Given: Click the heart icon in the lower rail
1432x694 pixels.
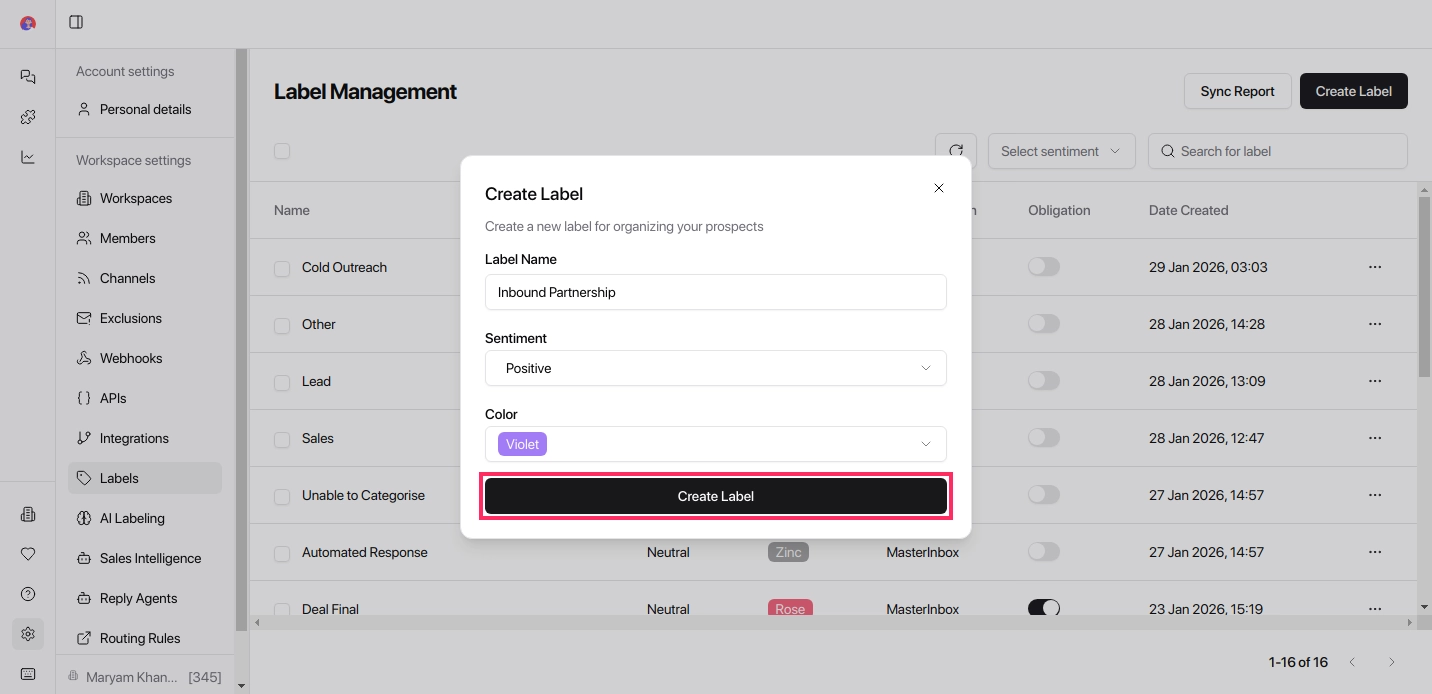Looking at the screenshot, I should (x=27, y=554).
